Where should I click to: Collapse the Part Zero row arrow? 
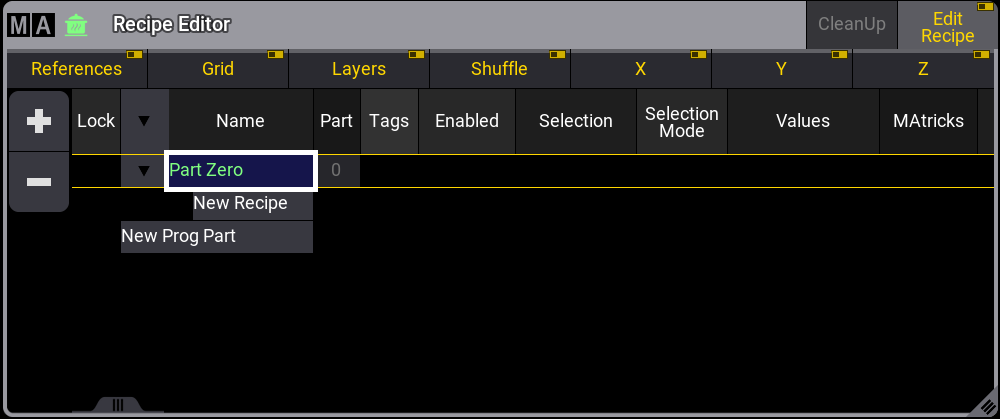[144, 171]
